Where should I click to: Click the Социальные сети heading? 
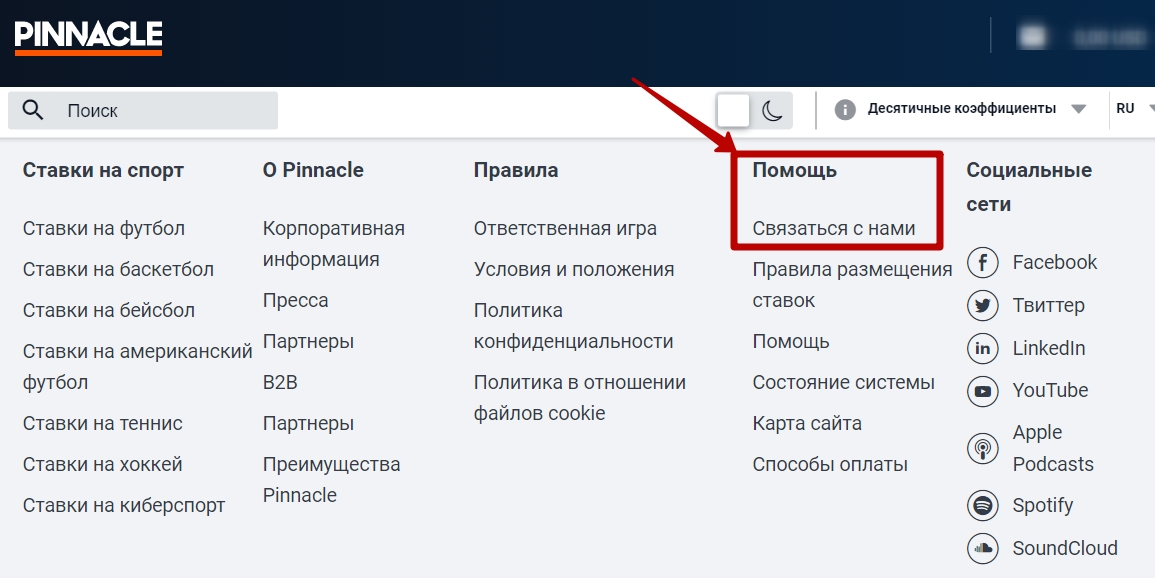1029,187
